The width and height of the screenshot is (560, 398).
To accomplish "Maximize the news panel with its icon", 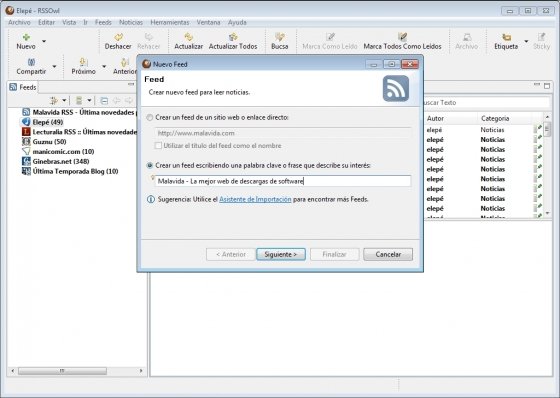I will click(x=547, y=86).
